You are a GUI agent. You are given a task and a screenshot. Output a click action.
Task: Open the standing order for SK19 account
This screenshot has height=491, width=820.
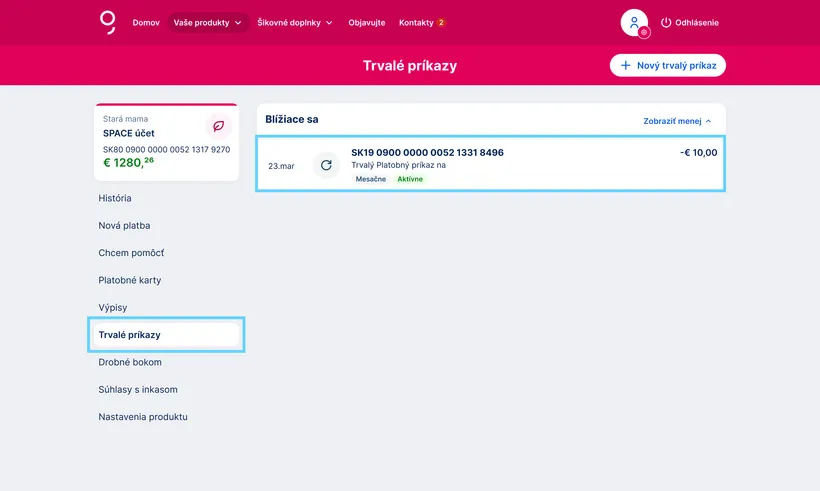pos(490,164)
